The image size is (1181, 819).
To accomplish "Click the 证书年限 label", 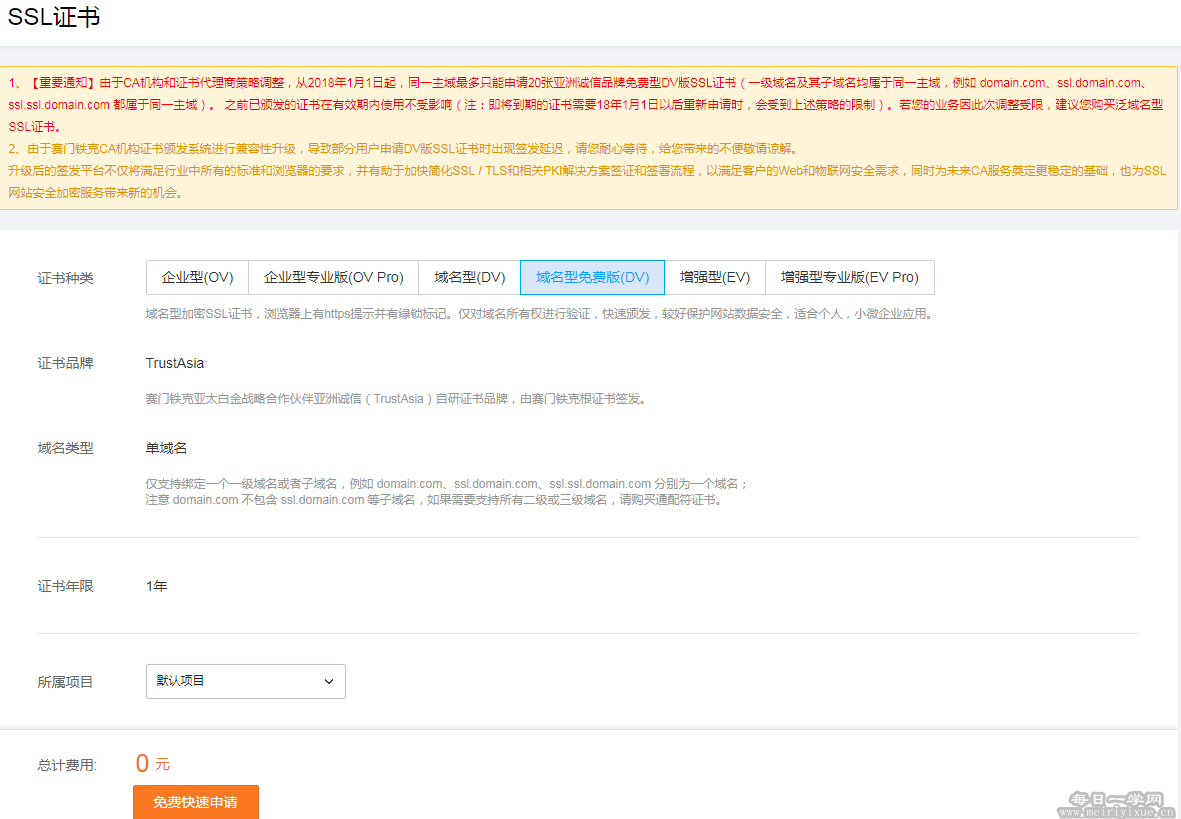I will click(66, 586).
